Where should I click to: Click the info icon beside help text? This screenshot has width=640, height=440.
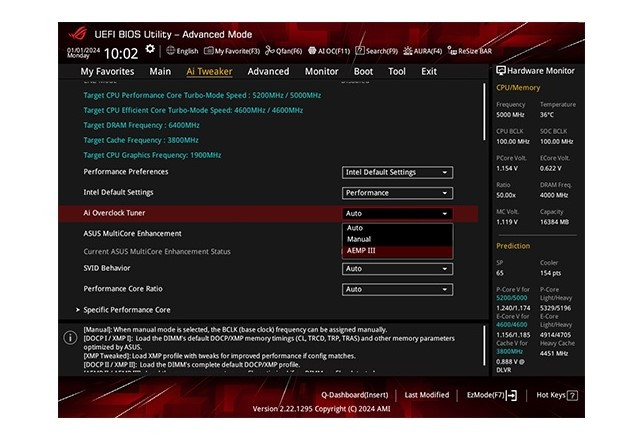point(70,338)
